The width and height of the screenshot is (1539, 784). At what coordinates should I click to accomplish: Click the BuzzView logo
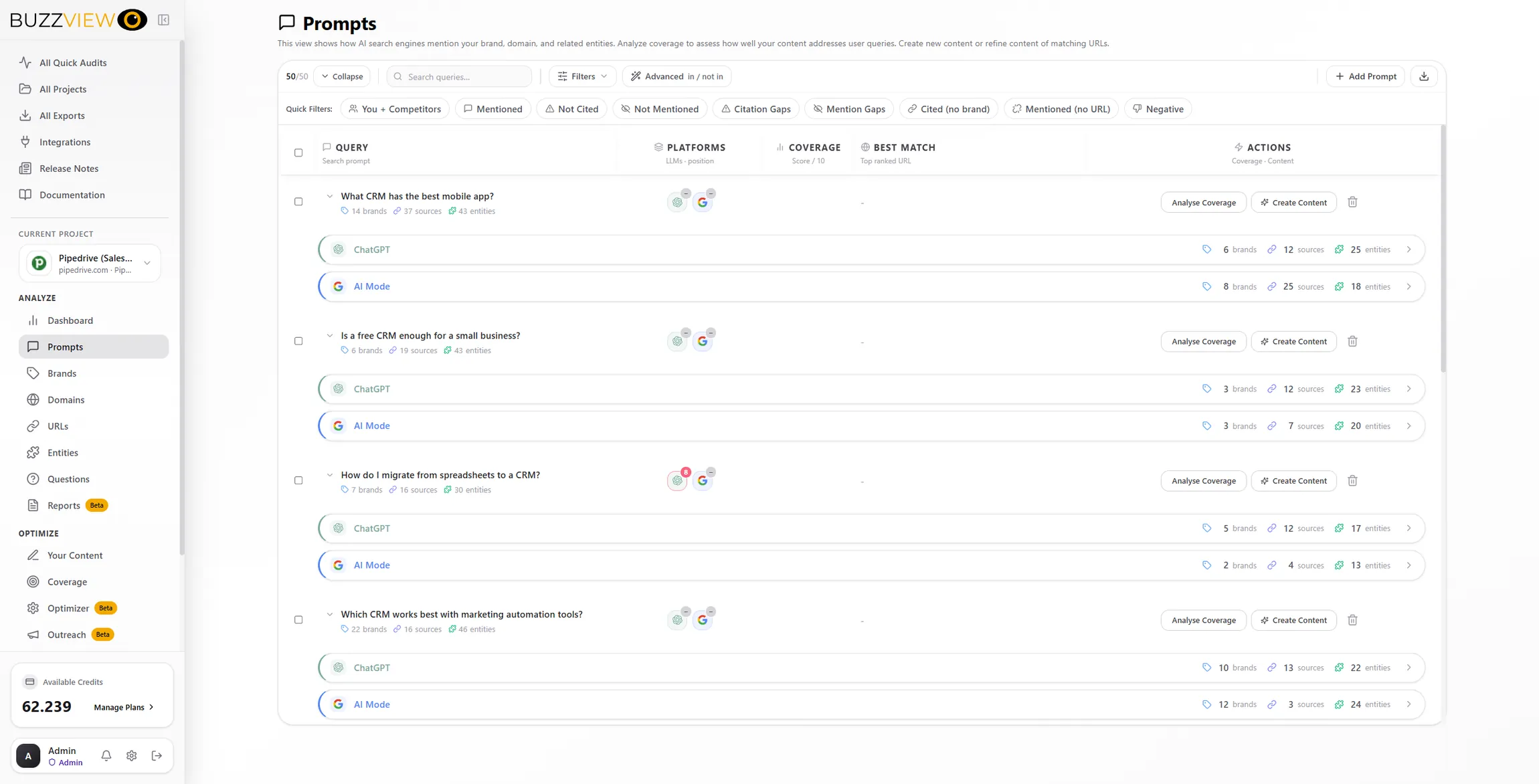(78, 20)
